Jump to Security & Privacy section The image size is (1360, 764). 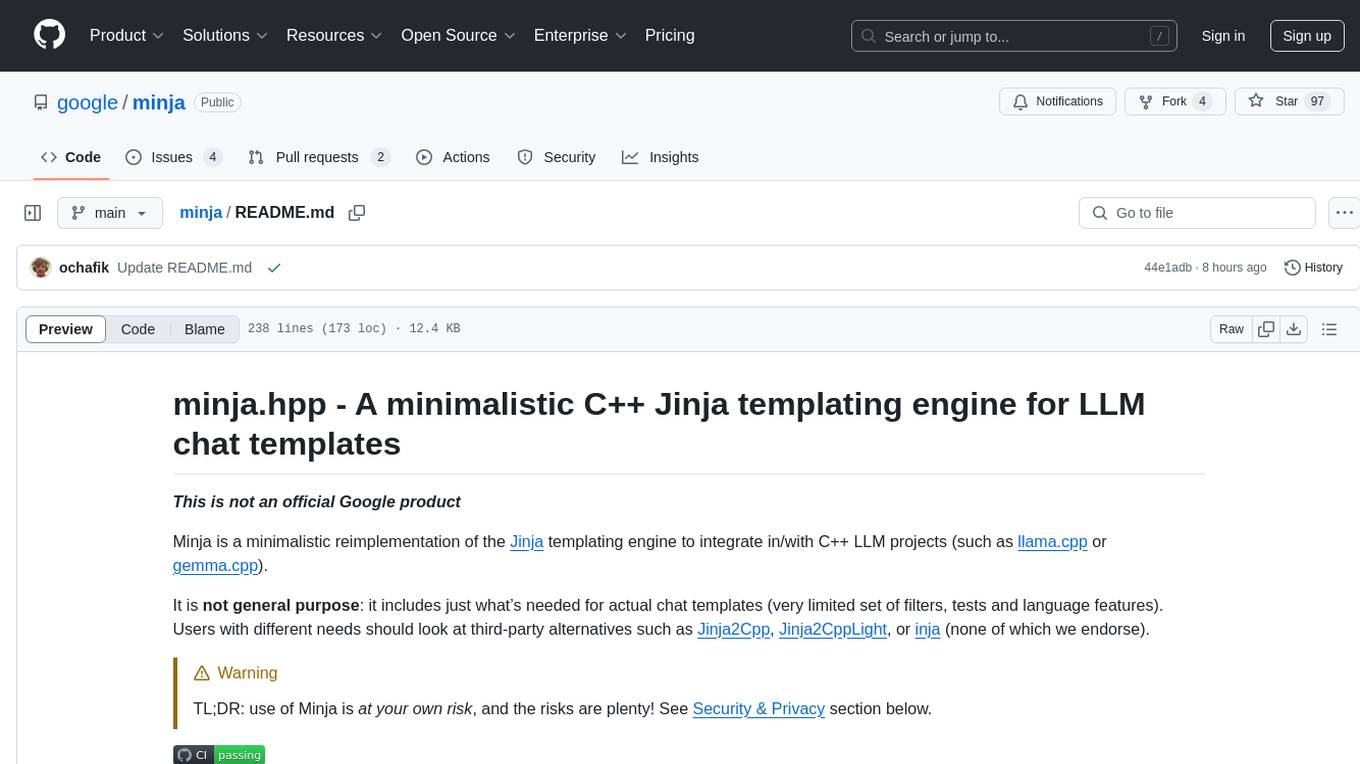[x=759, y=708]
